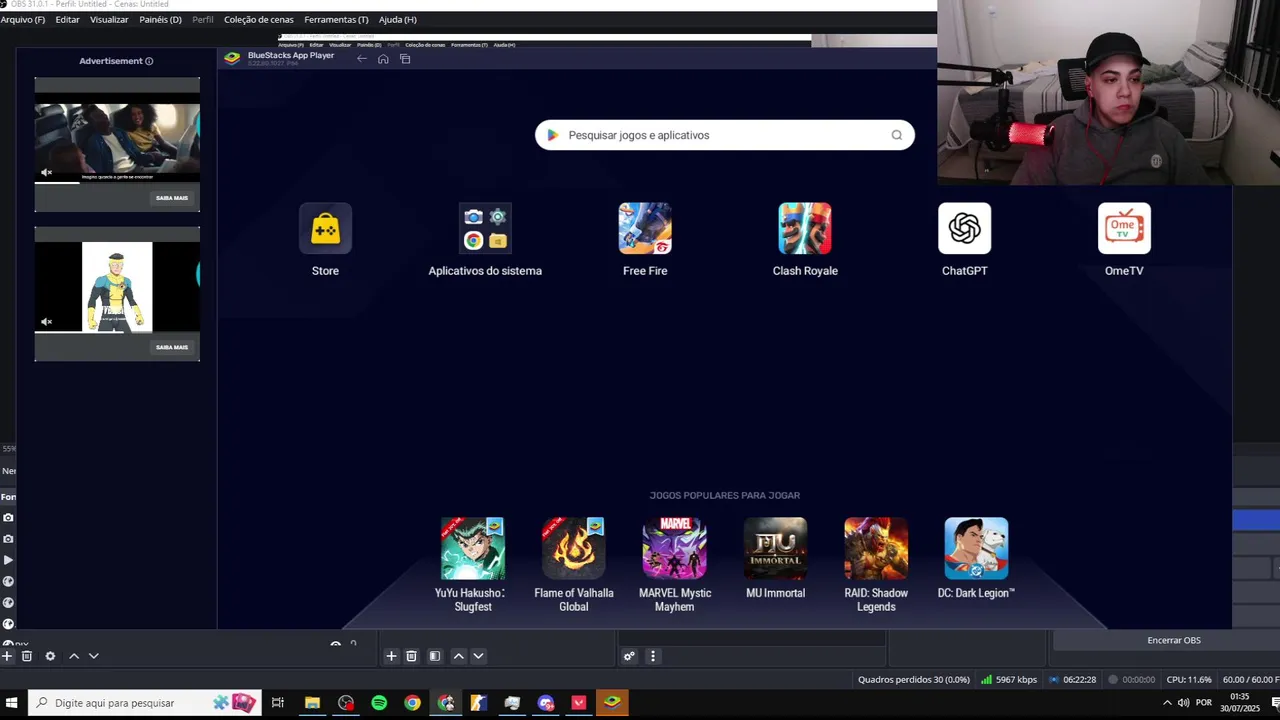Open audio mixer advanced settings gears
The image size is (1280, 720).
(x=629, y=656)
